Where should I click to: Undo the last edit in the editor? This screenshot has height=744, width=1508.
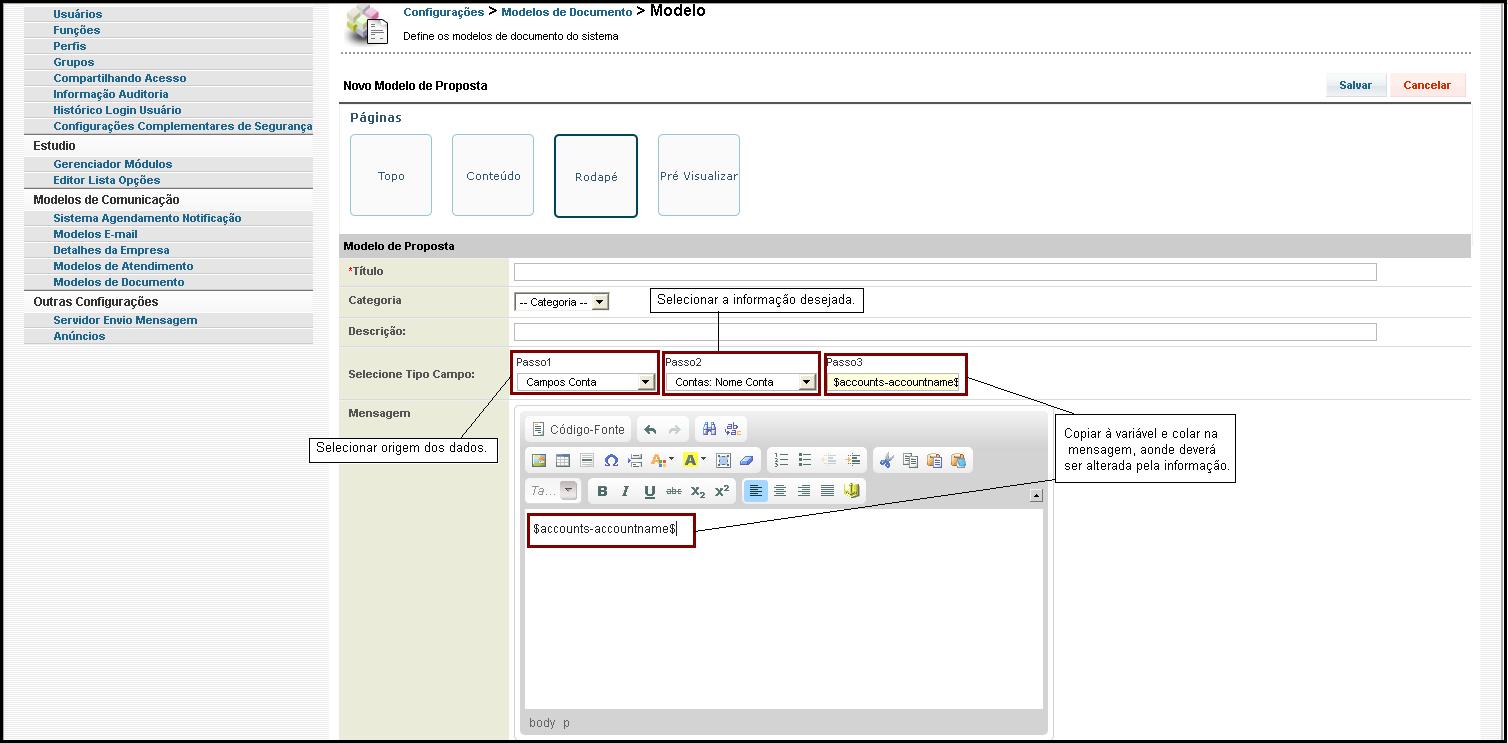click(651, 429)
